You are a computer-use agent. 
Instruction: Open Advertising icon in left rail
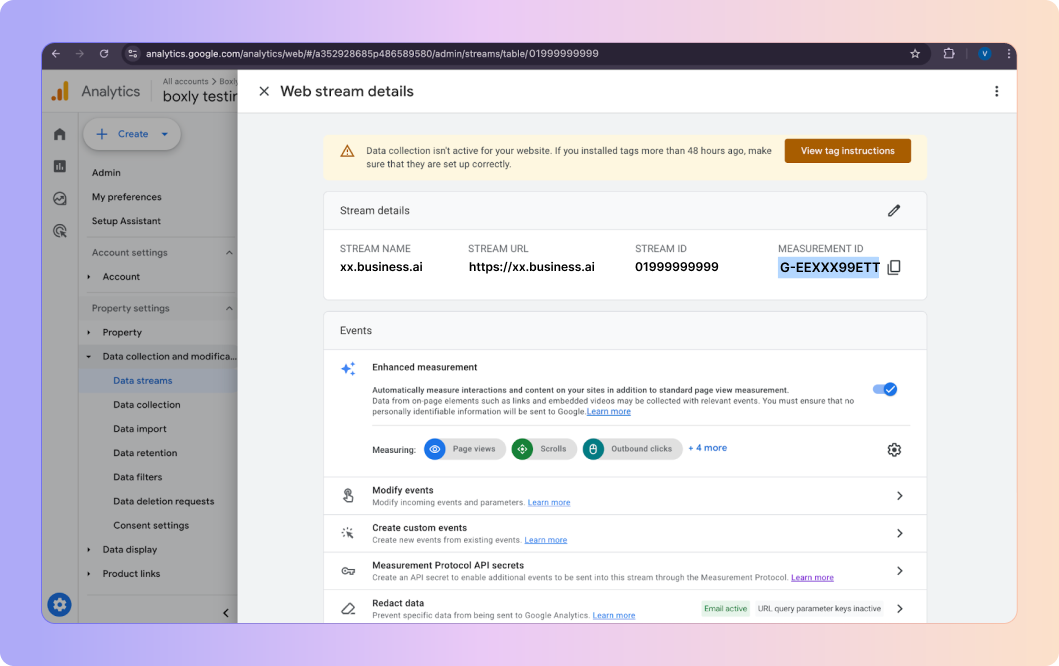(x=60, y=231)
